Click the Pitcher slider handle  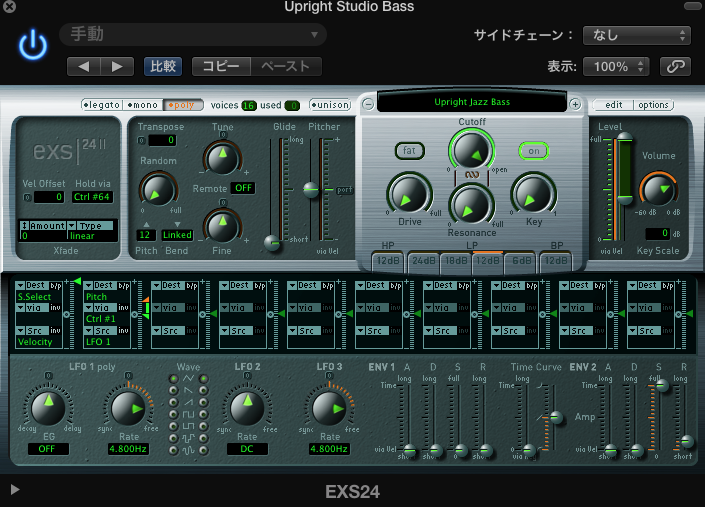tap(311, 189)
